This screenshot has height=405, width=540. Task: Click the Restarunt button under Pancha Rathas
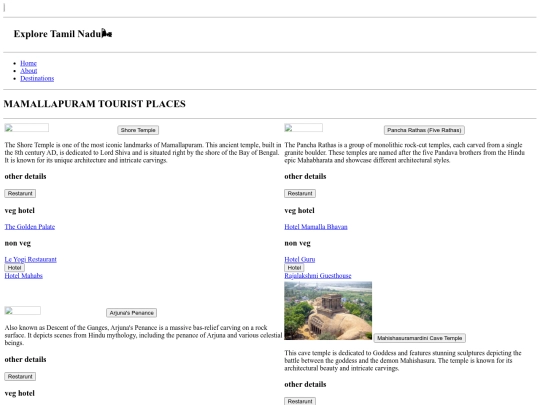point(300,194)
